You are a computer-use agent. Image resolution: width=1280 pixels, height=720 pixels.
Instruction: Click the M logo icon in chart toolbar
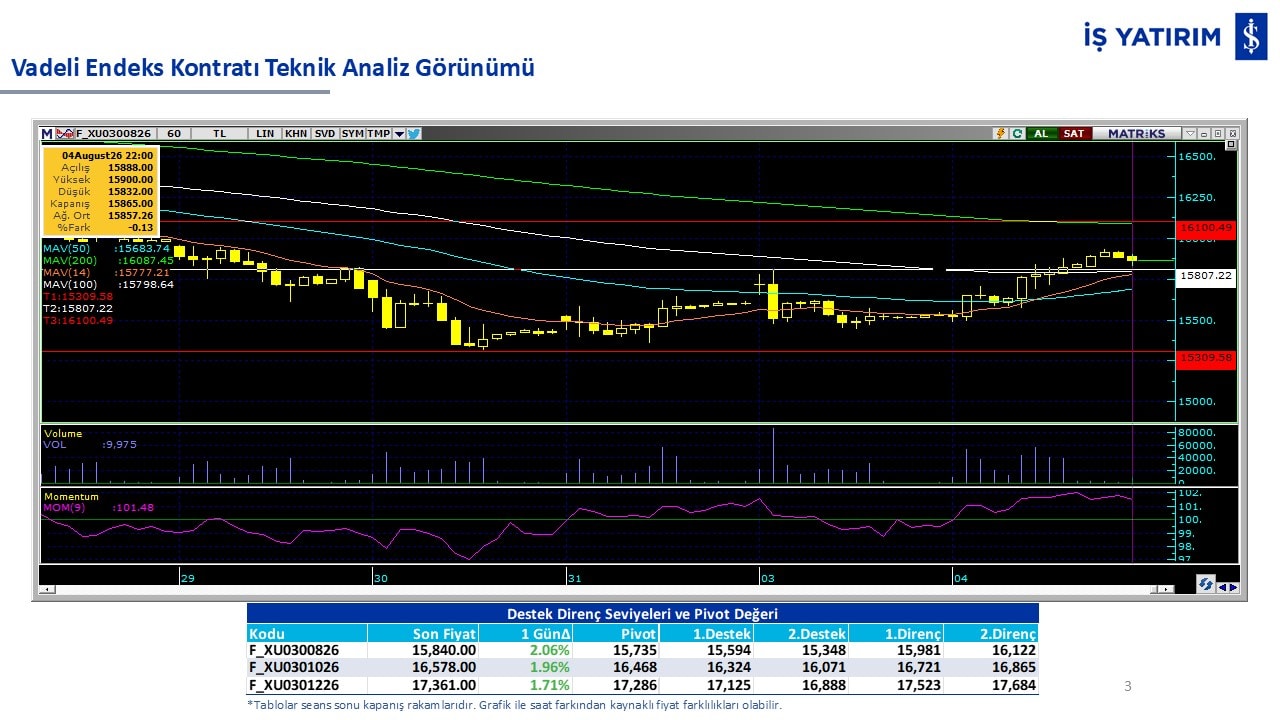point(46,133)
